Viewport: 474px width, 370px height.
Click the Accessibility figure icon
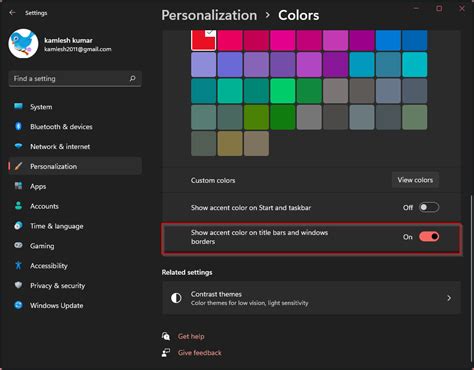click(18, 265)
